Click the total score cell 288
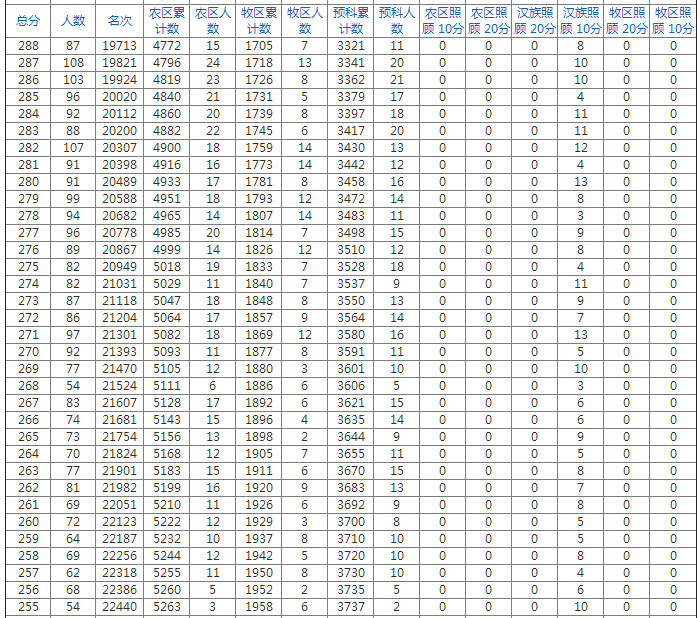 pos(29,46)
